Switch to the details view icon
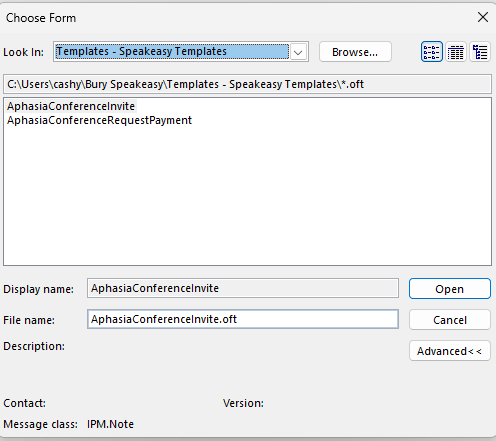 (456, 52)
